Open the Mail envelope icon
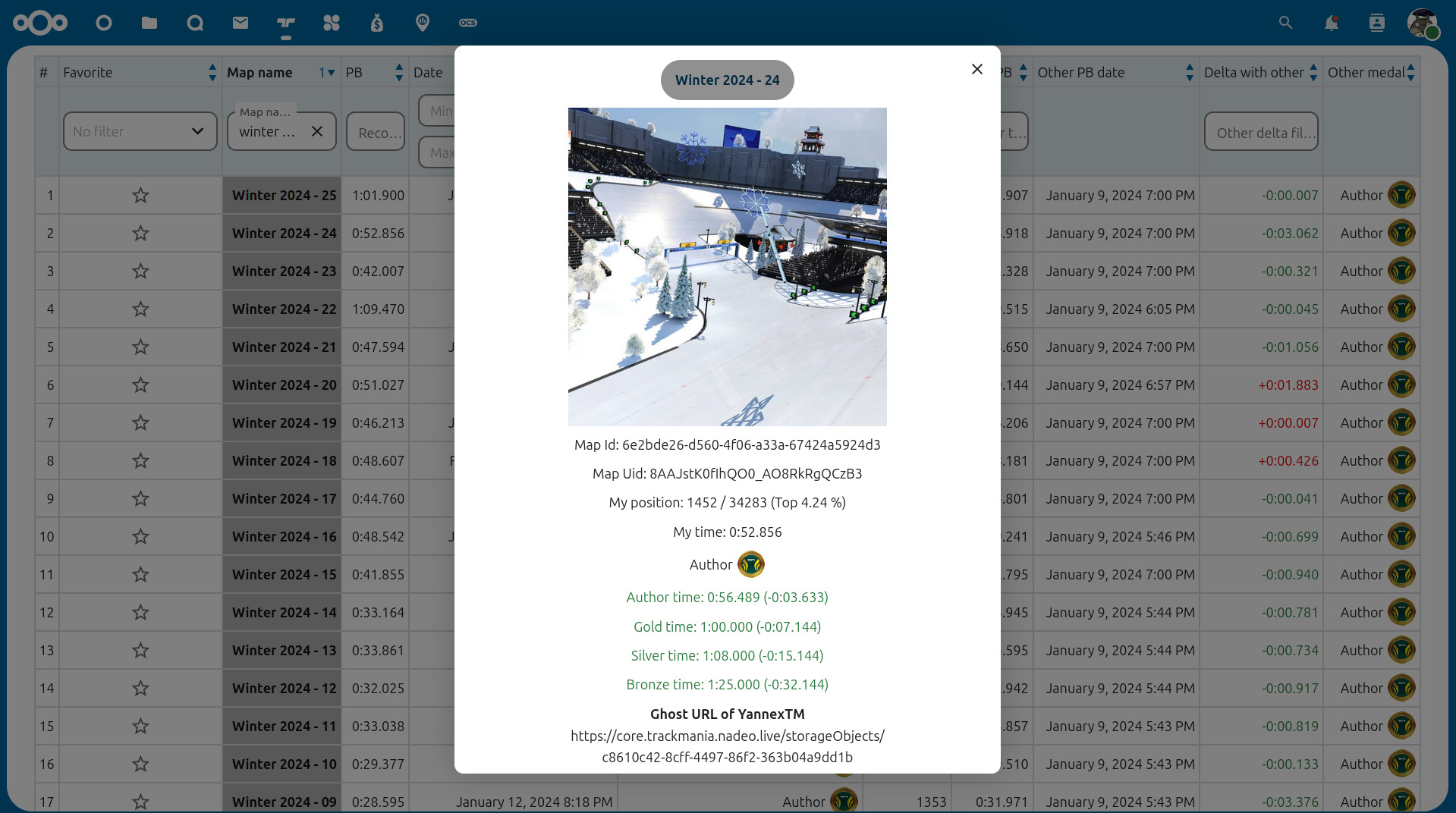1456x813 pixels. click(x=241, y=23)
